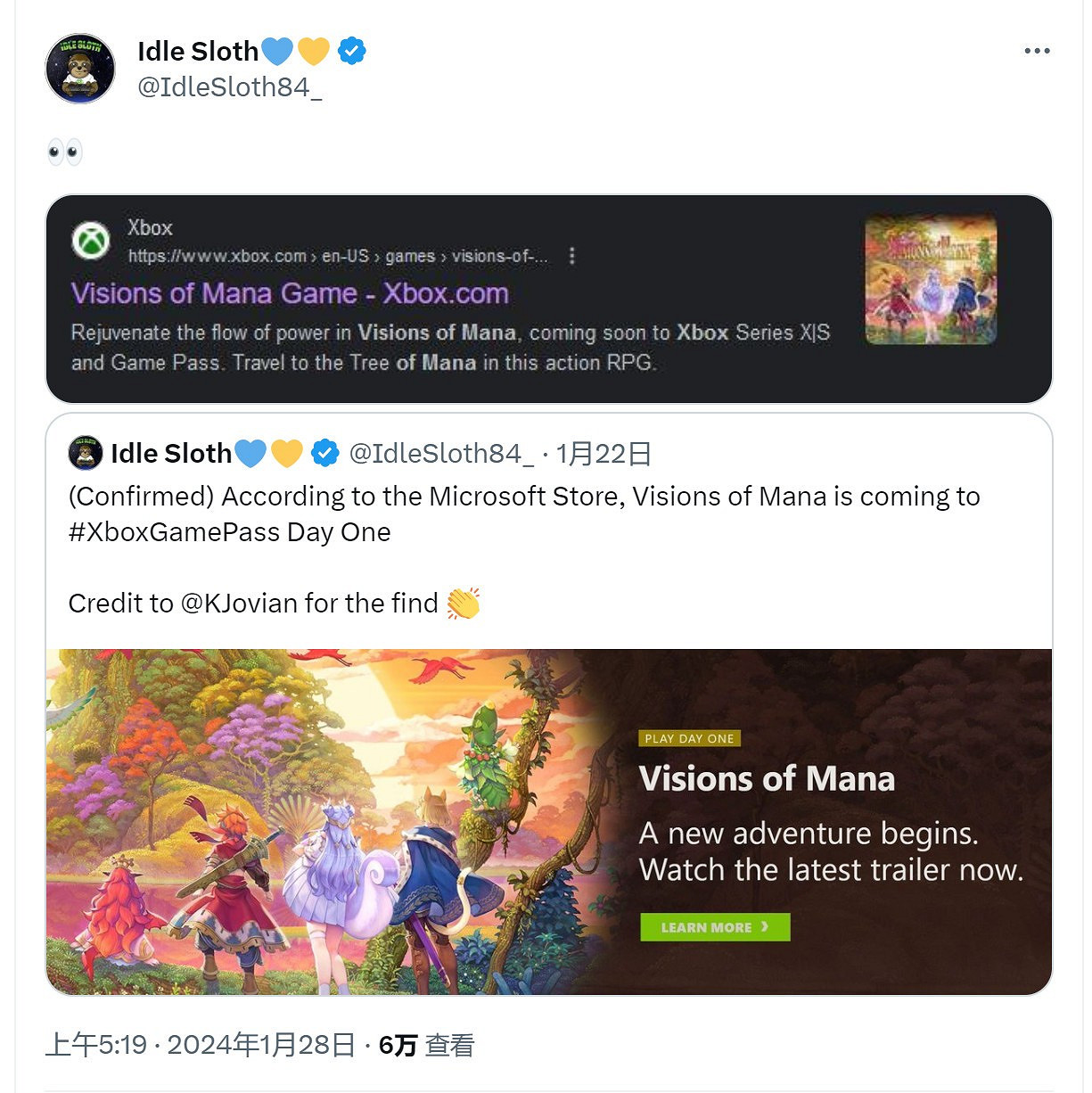Click the PLAY DAY ONE badge label

[x=689, y=738]
